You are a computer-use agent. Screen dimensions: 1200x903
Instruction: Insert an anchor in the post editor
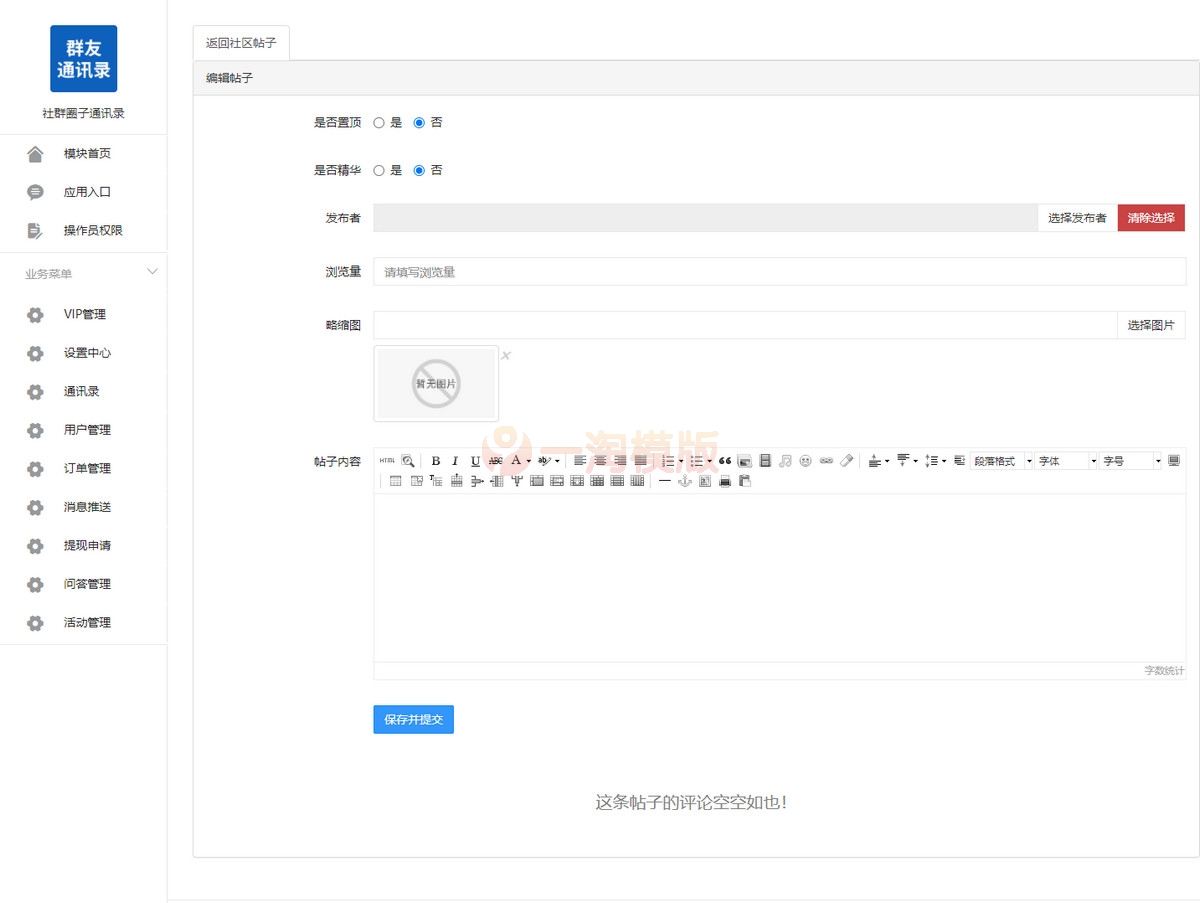coord(684,481)
